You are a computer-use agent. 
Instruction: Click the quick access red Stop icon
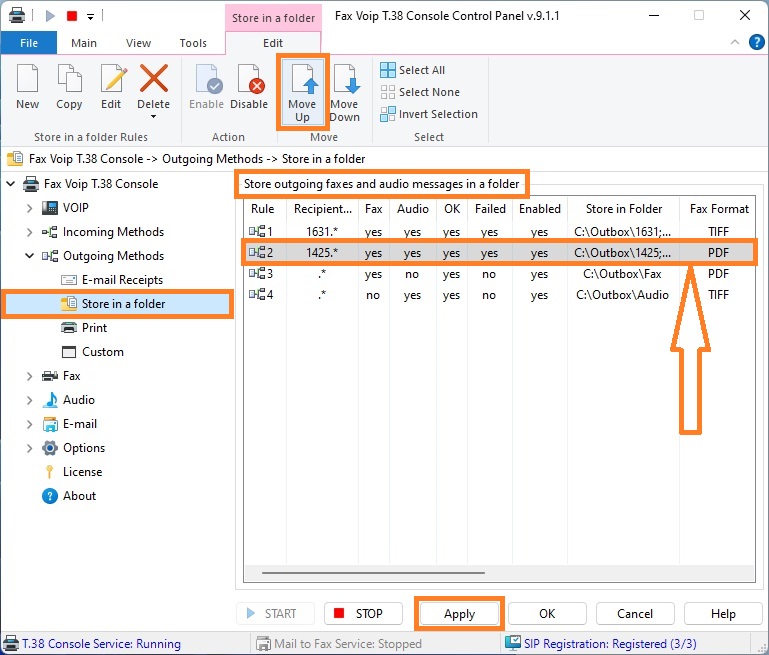(x=72, y=16)
